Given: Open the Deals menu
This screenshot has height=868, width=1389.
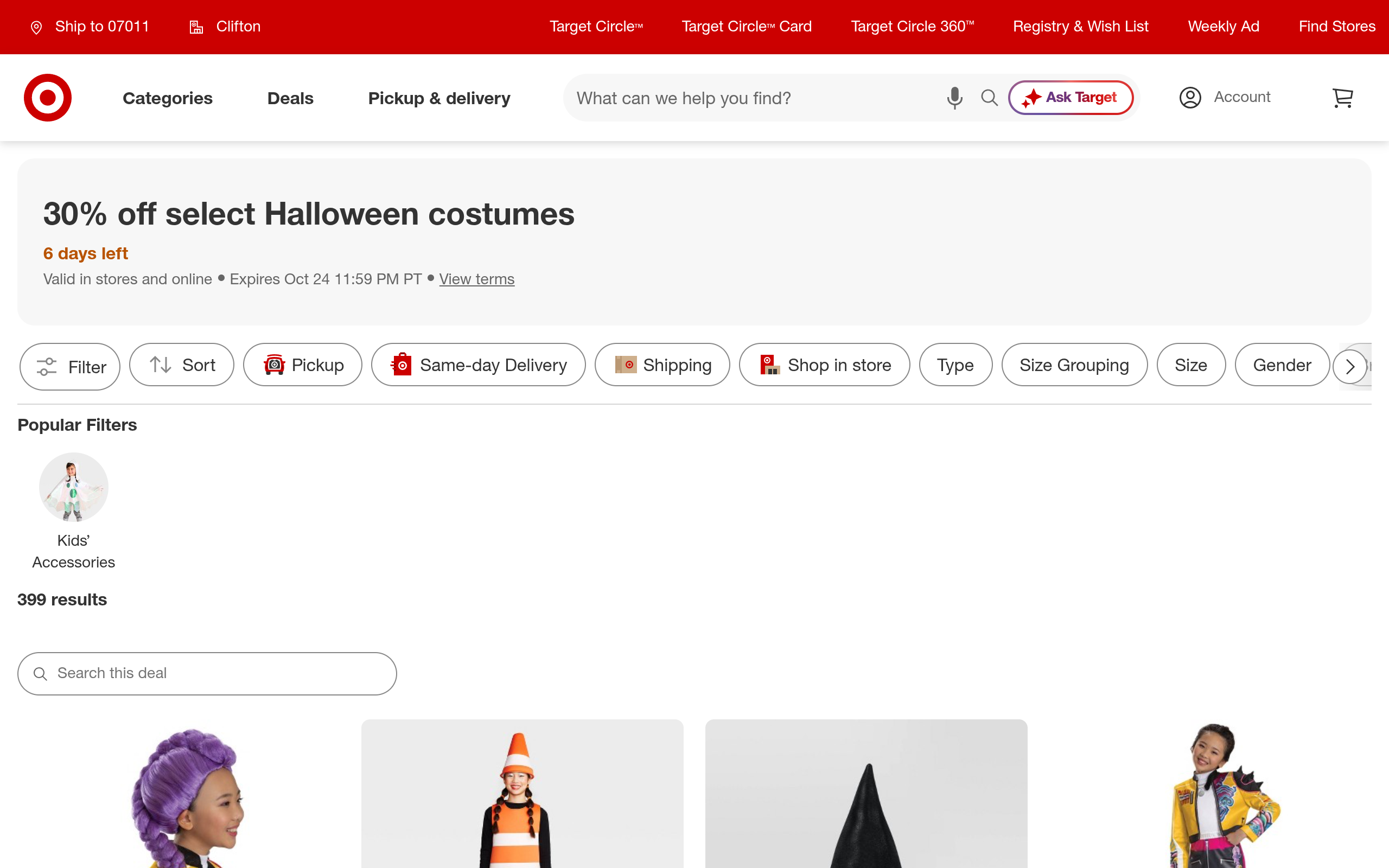Looking at the screenshot, I should coord(290,98).
